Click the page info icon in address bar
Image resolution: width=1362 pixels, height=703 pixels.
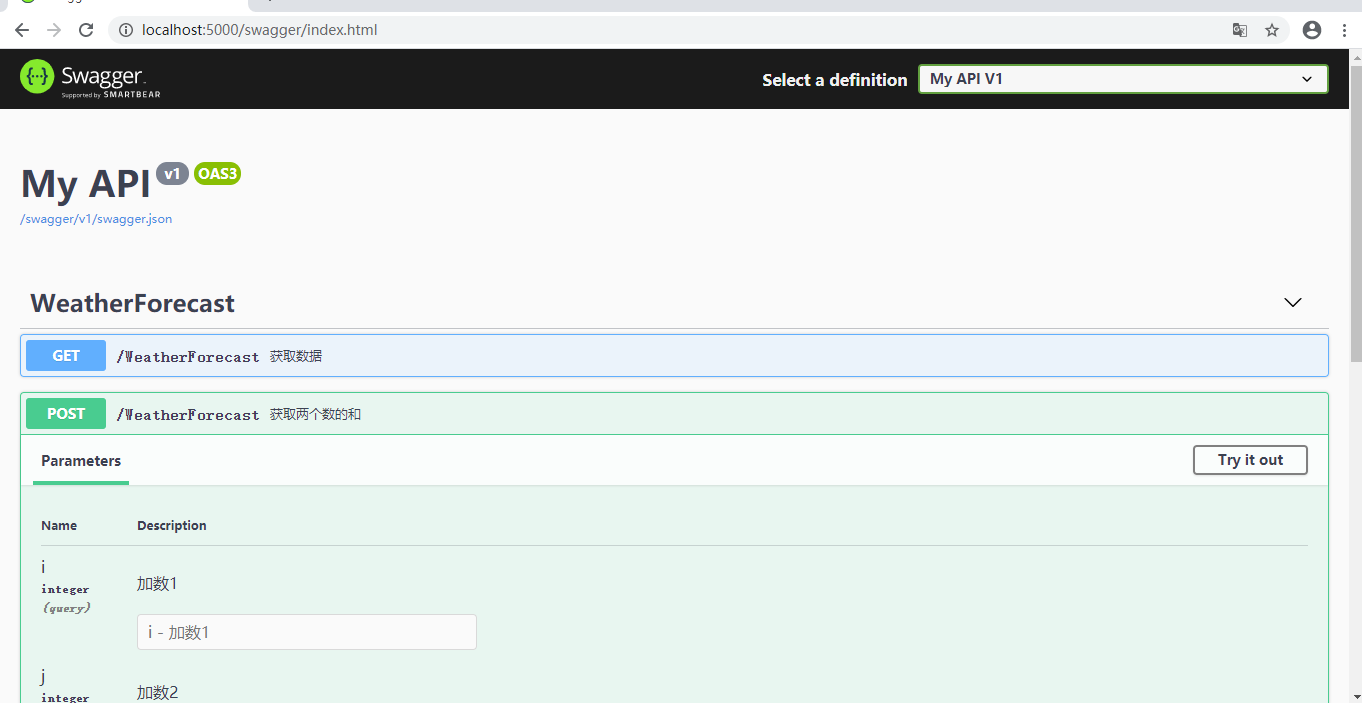pos(125,29)
